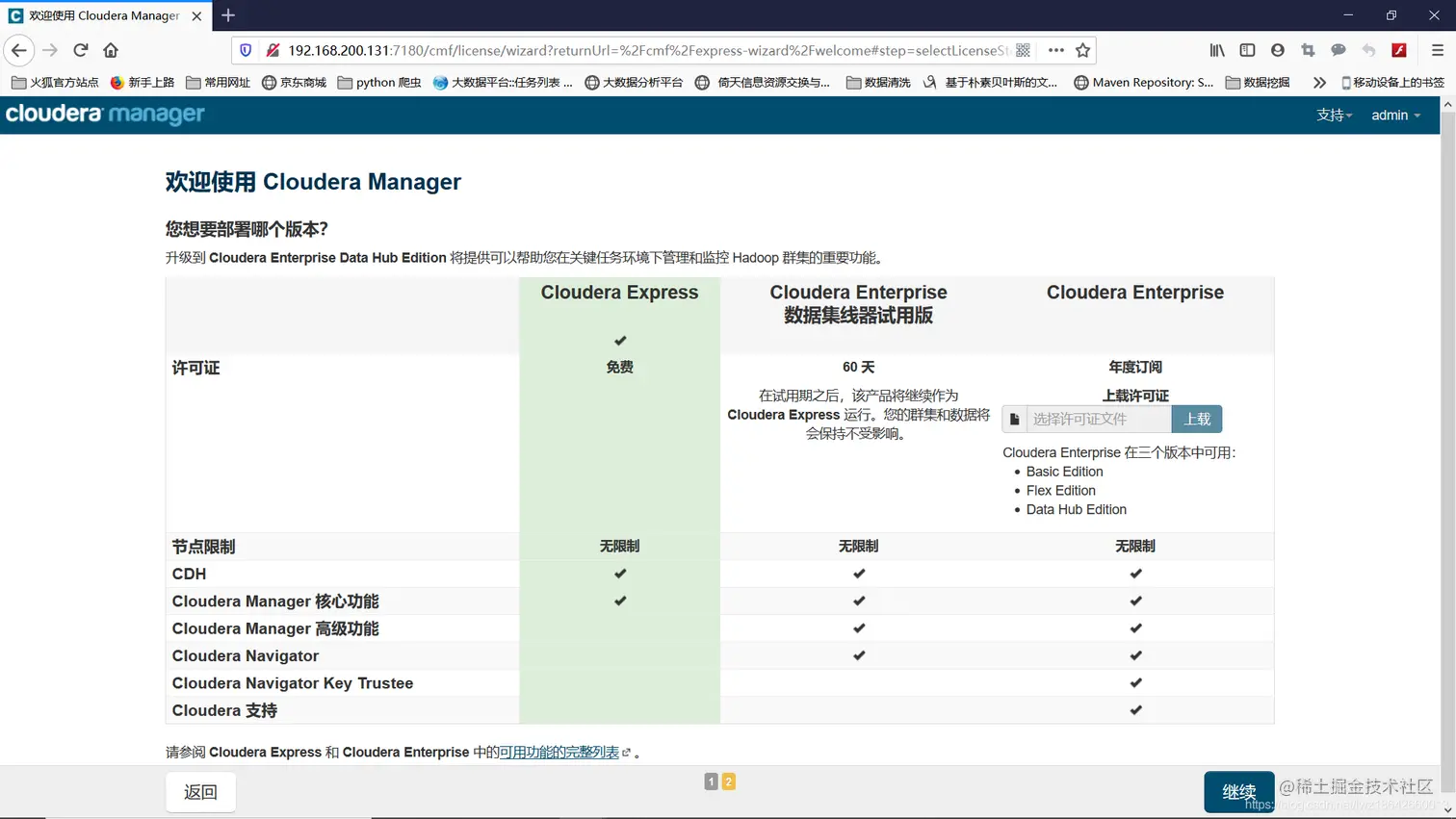This screenshot has height=819, width=1456.
Task: Click the tracking protection shield icon
Action: tap(246, 50)
